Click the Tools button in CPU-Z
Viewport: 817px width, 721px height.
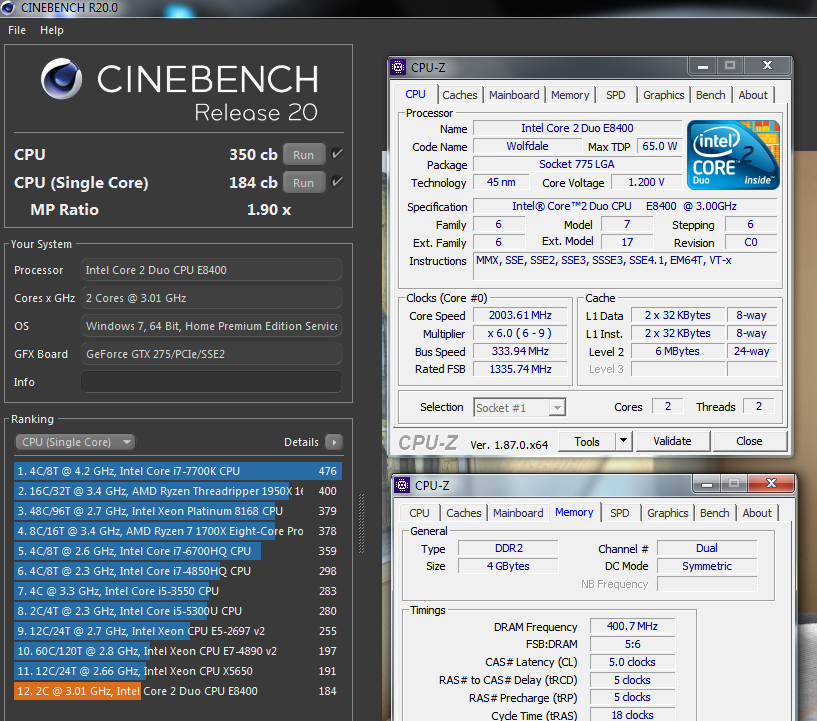pyautogui.click(x=587, y=441)
